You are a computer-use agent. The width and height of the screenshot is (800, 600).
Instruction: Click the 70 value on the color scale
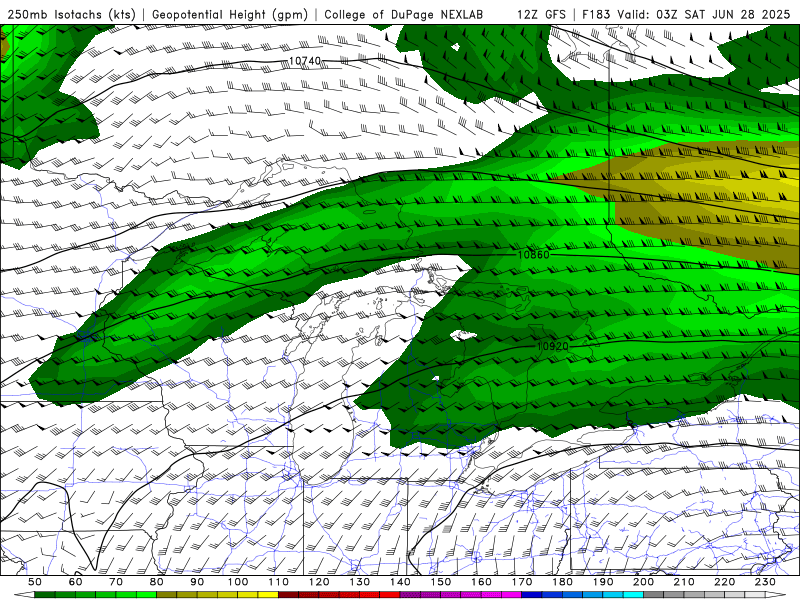(x=116, y=582)
